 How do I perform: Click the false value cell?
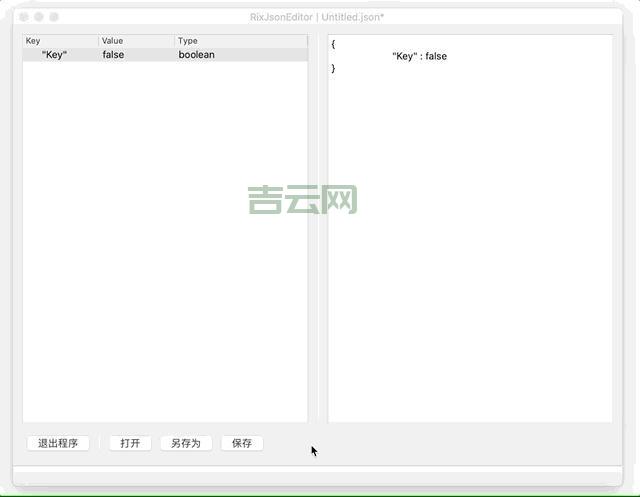[114, 55]
